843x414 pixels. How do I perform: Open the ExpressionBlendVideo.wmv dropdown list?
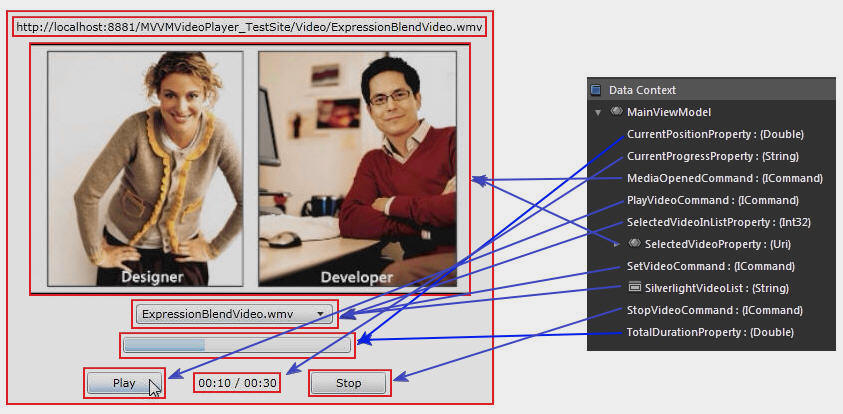pos(319,314)
